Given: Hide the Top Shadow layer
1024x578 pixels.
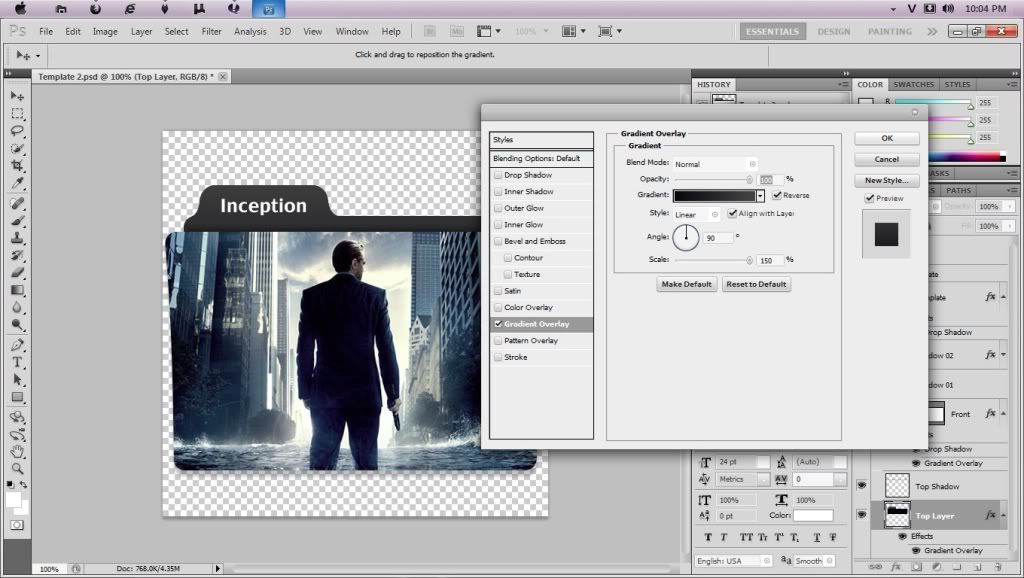Looking at the screenshot, I should point(861,485).
